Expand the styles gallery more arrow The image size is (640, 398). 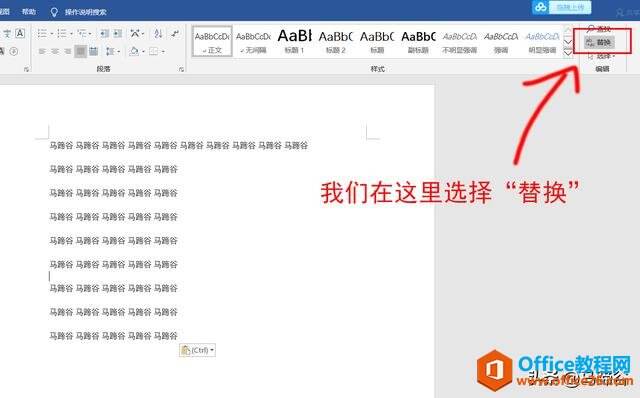[x=568, y=52]
